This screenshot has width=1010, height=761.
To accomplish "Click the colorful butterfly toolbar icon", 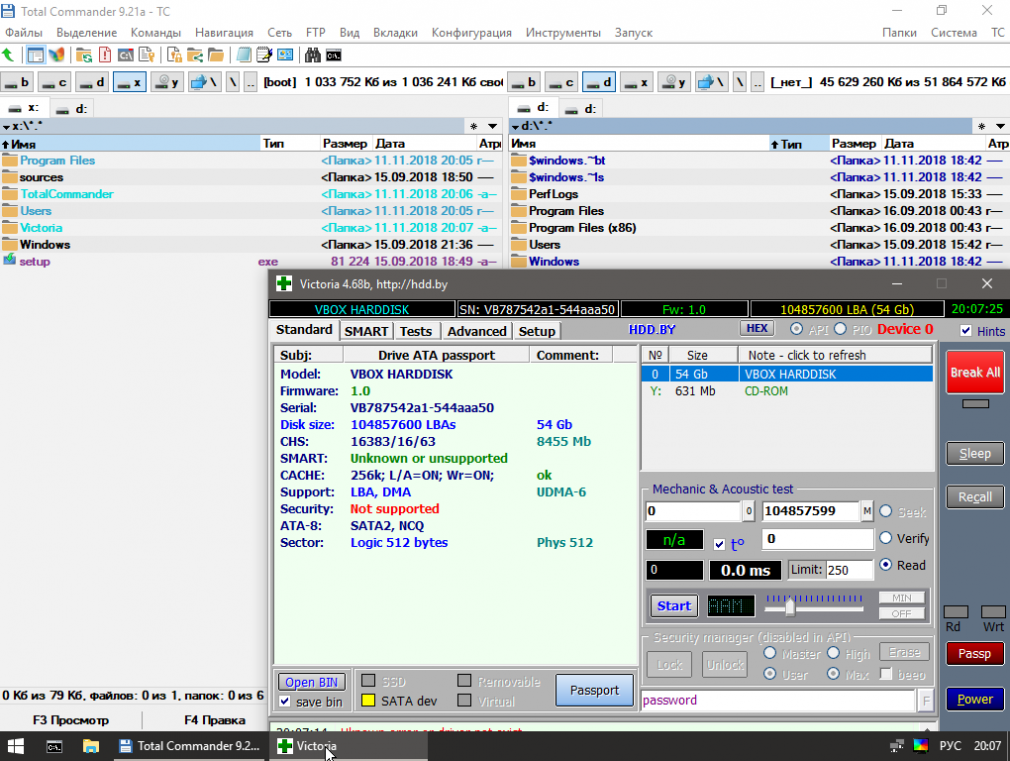I will 57,55.
